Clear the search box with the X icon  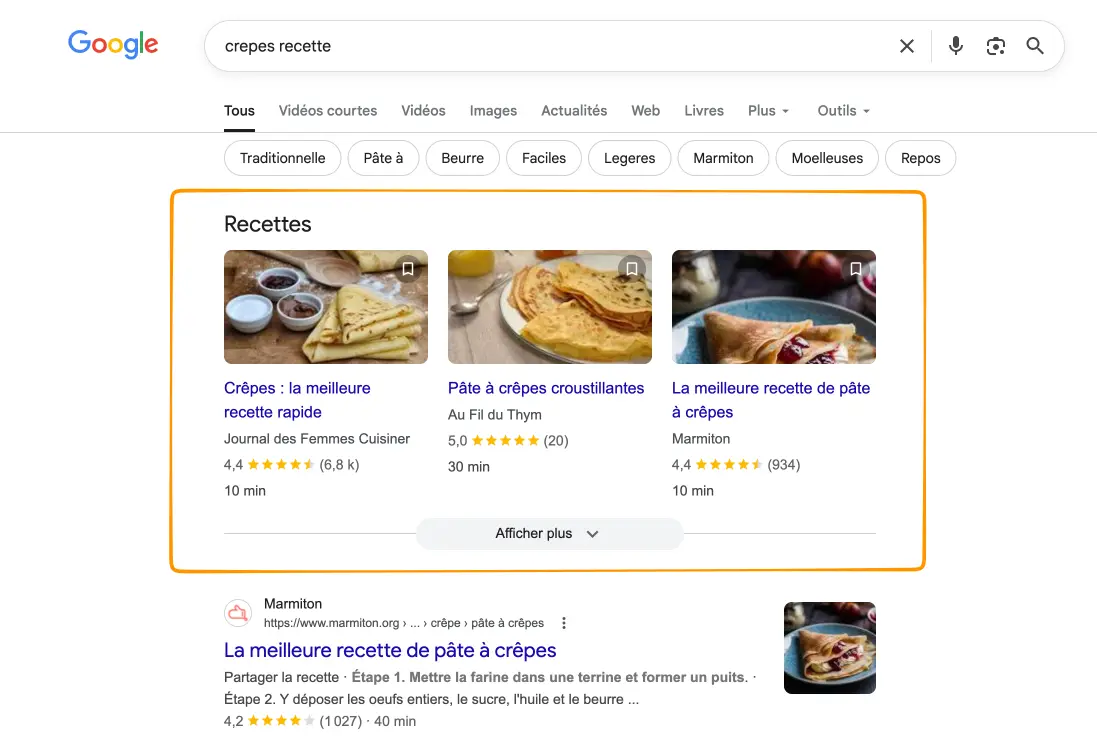907,46
